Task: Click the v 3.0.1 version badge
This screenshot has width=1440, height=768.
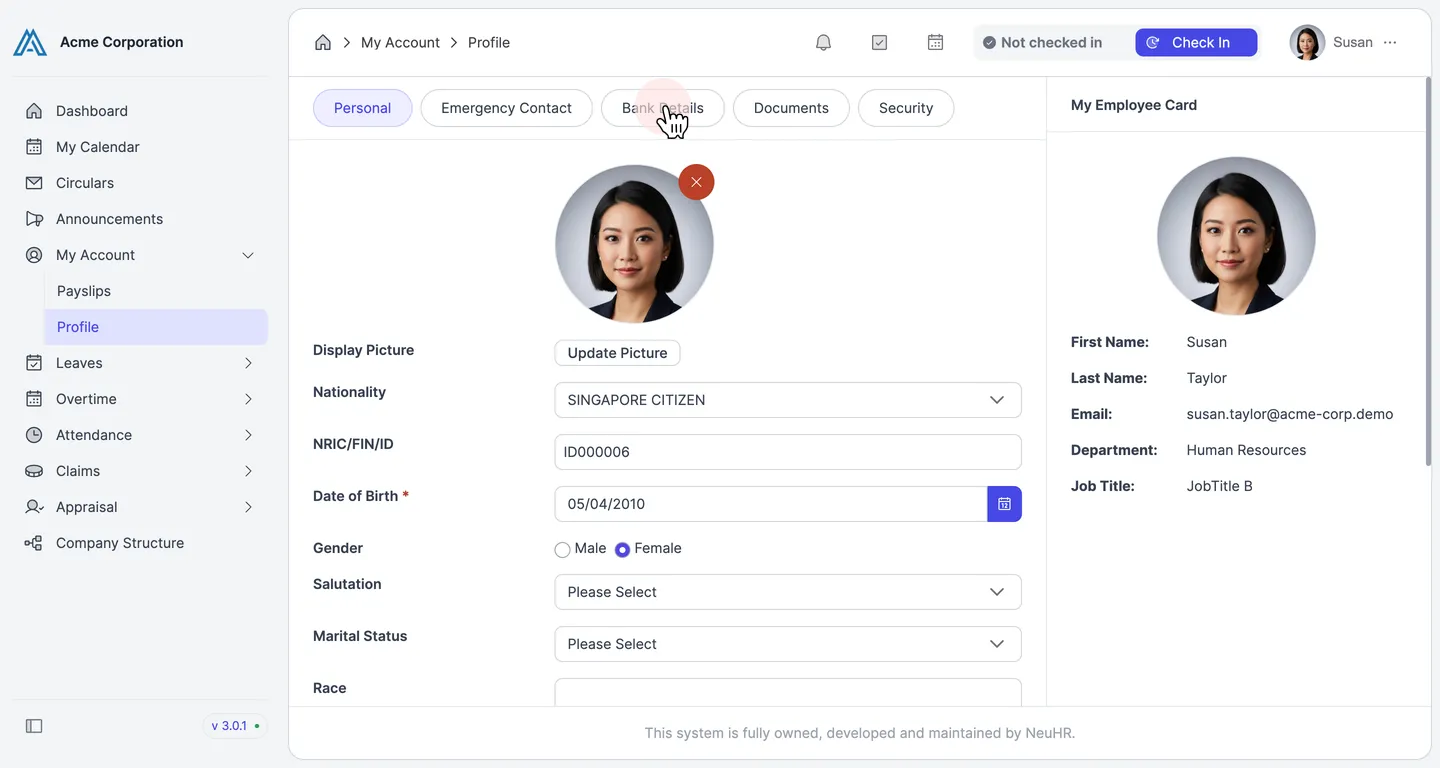Action: 236,726
